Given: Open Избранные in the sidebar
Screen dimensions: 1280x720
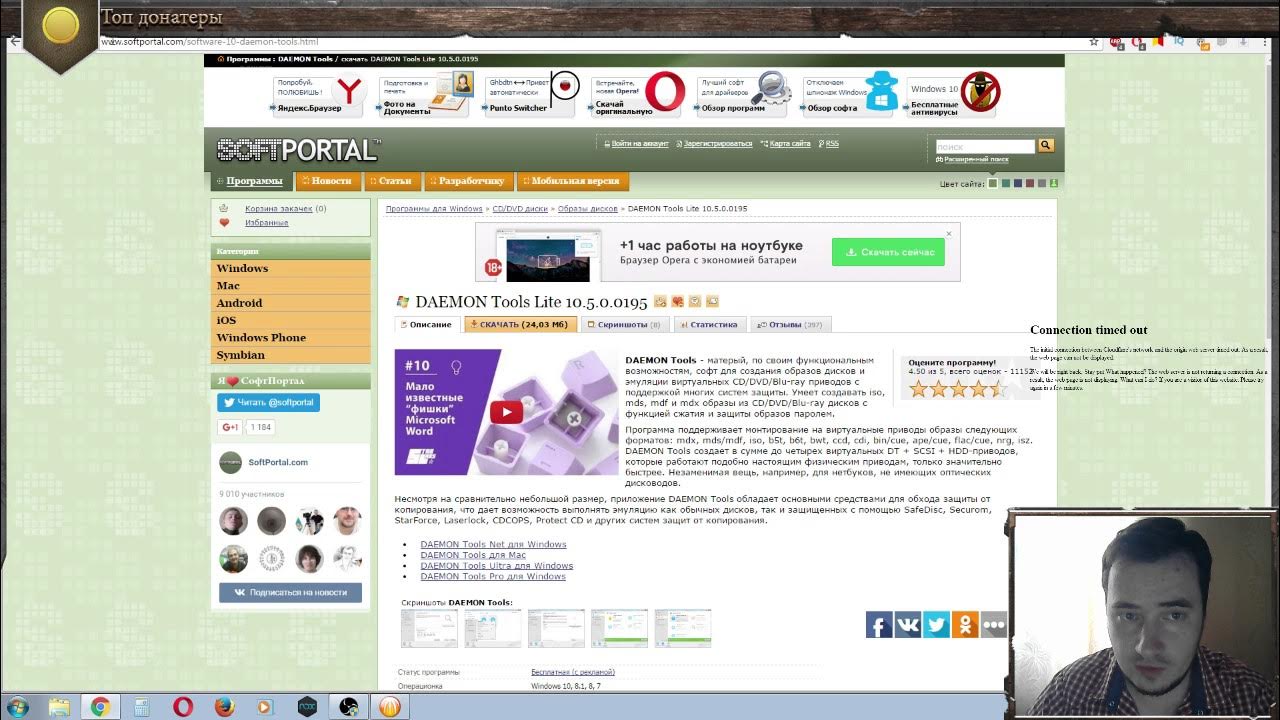Looking at the screenshot, I should [266, 223].
